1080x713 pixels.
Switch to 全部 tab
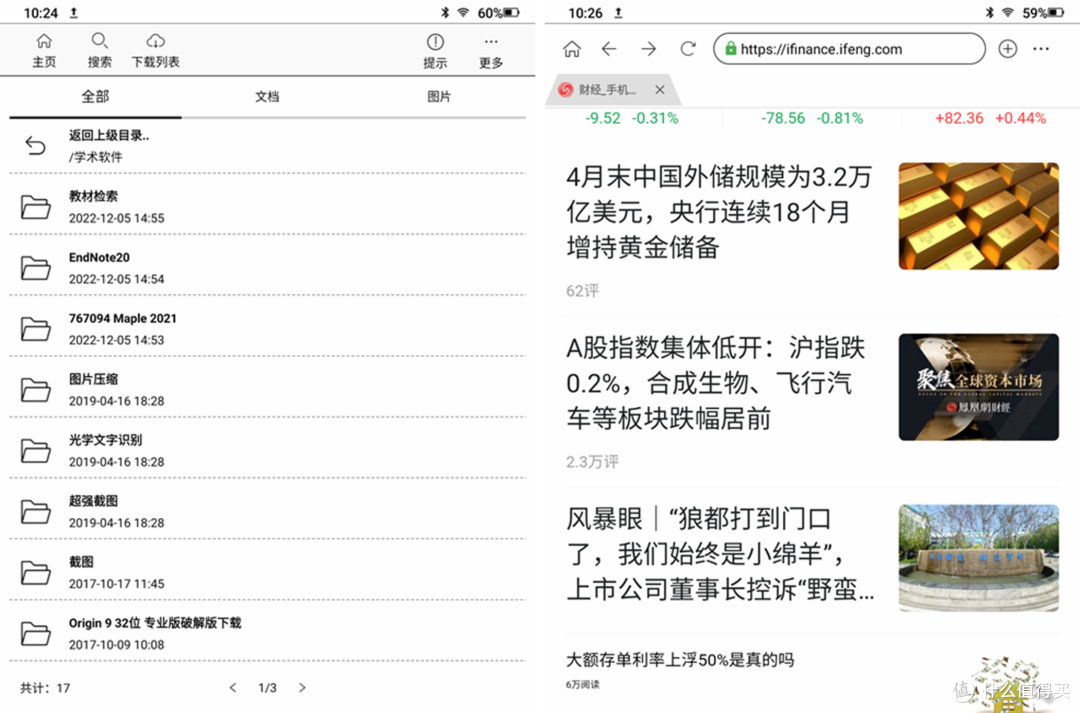pos(95,96)
